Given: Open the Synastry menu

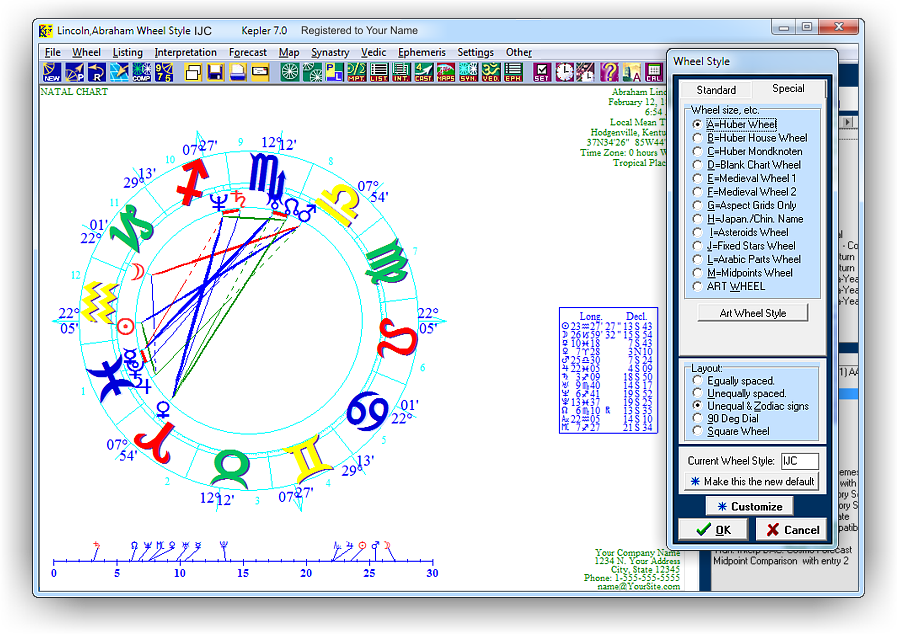Looking at the screenshot, I should 330,52.
